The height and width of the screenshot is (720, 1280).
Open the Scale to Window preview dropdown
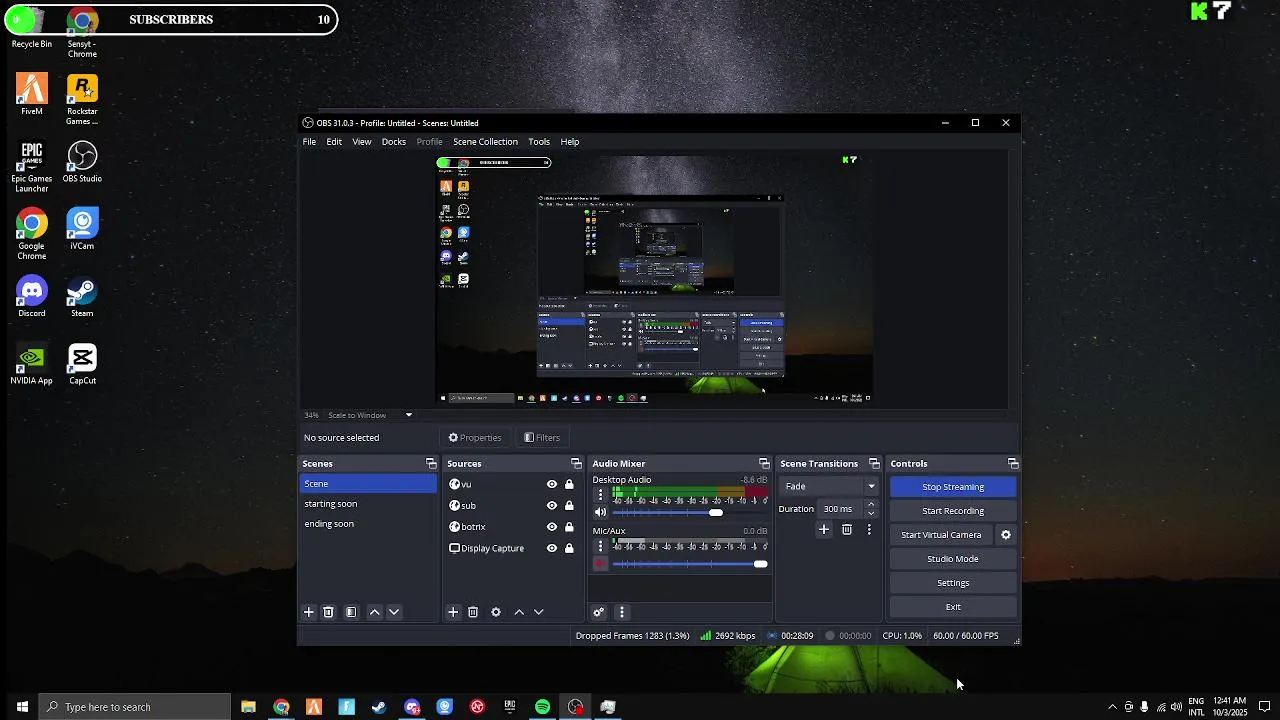408,415
